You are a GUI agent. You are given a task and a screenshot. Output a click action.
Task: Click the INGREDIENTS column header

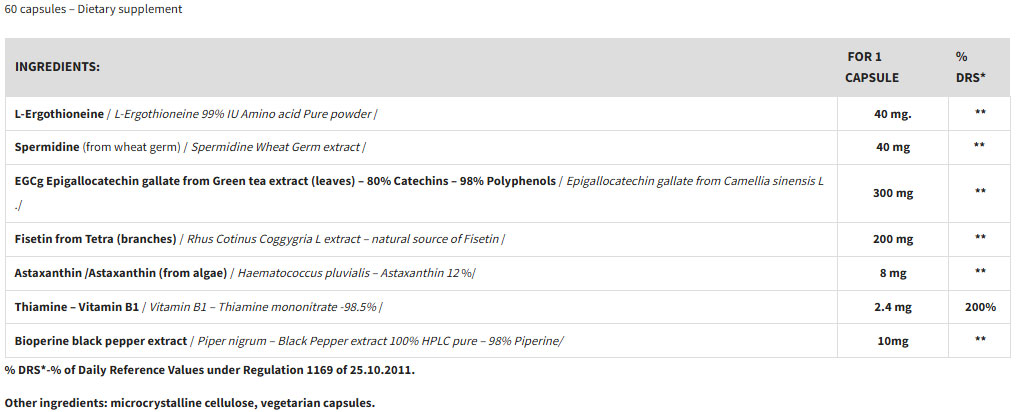click(57, 67)
